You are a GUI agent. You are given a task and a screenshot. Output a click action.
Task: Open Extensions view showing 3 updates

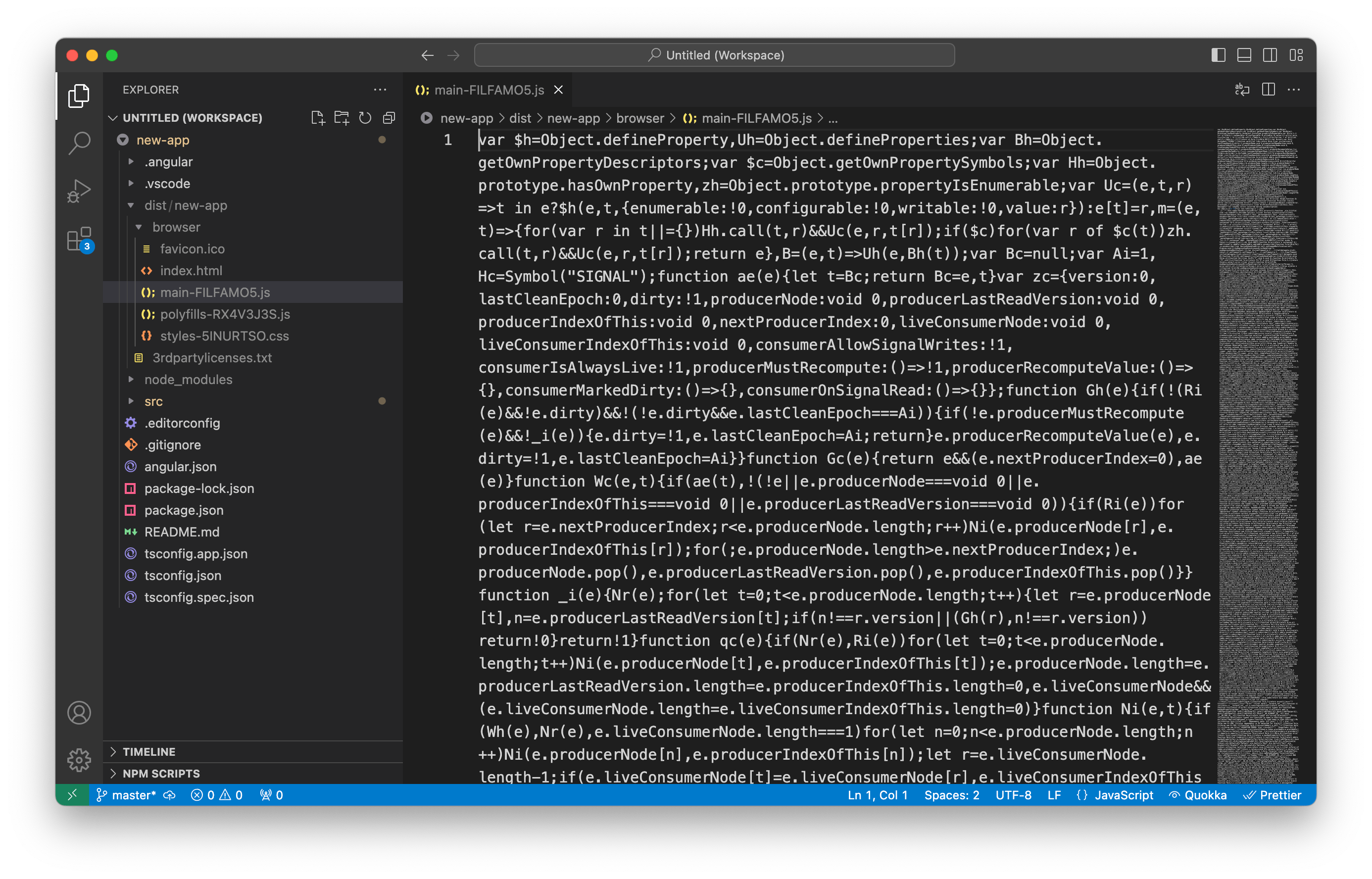pos(79,240)
